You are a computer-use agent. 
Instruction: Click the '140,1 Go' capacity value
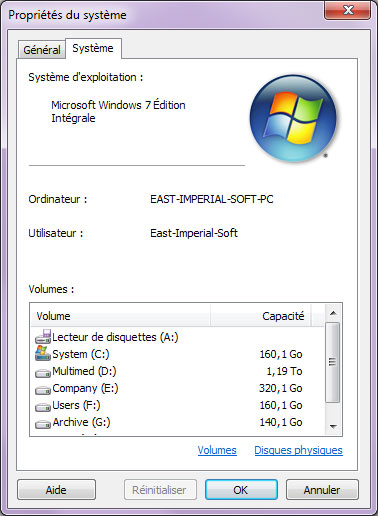[x=281, y=422]
